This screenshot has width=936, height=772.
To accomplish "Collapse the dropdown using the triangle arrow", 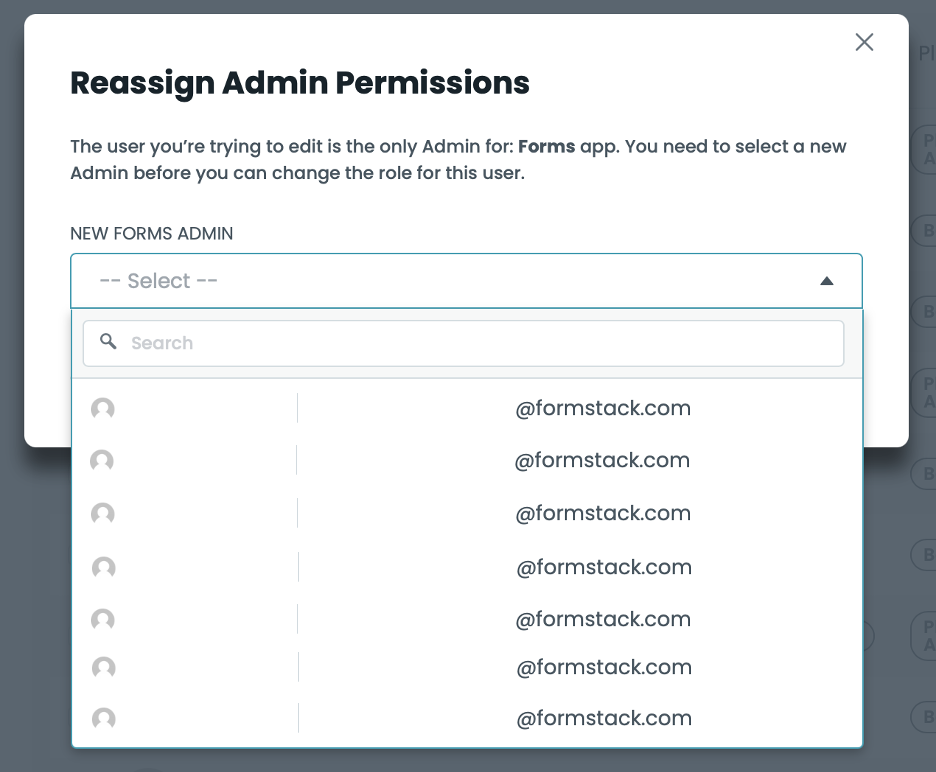I will 826,281.
